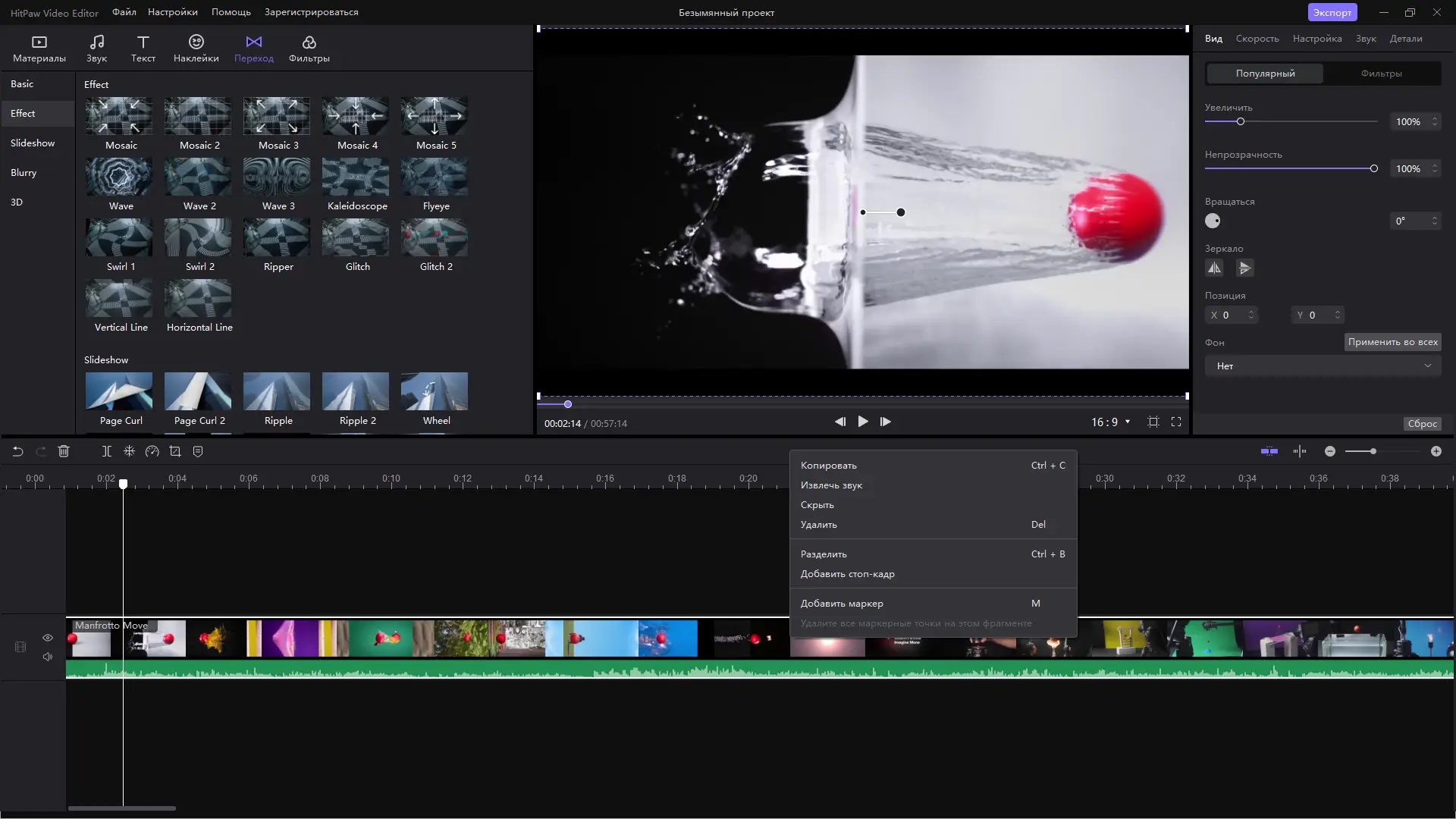
Task: Switch to the Звук (Audio) media panel
Action: [x=96, y=47]
